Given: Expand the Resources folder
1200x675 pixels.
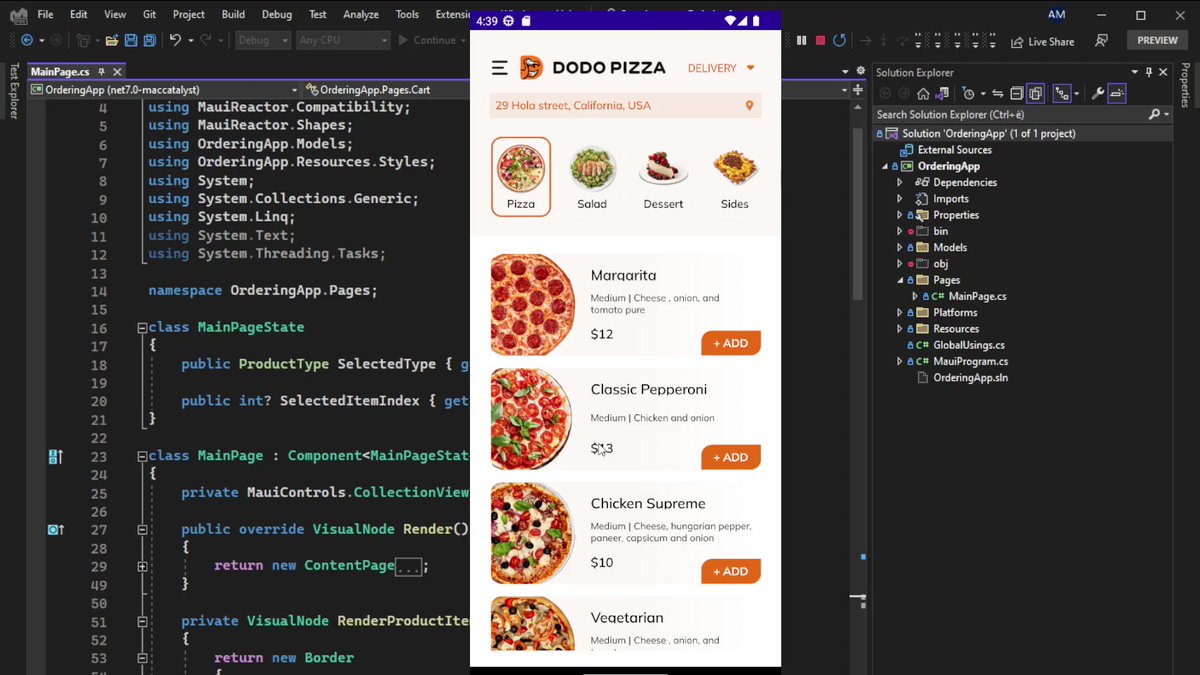Looking at the screenshot, I should point(900,328).
